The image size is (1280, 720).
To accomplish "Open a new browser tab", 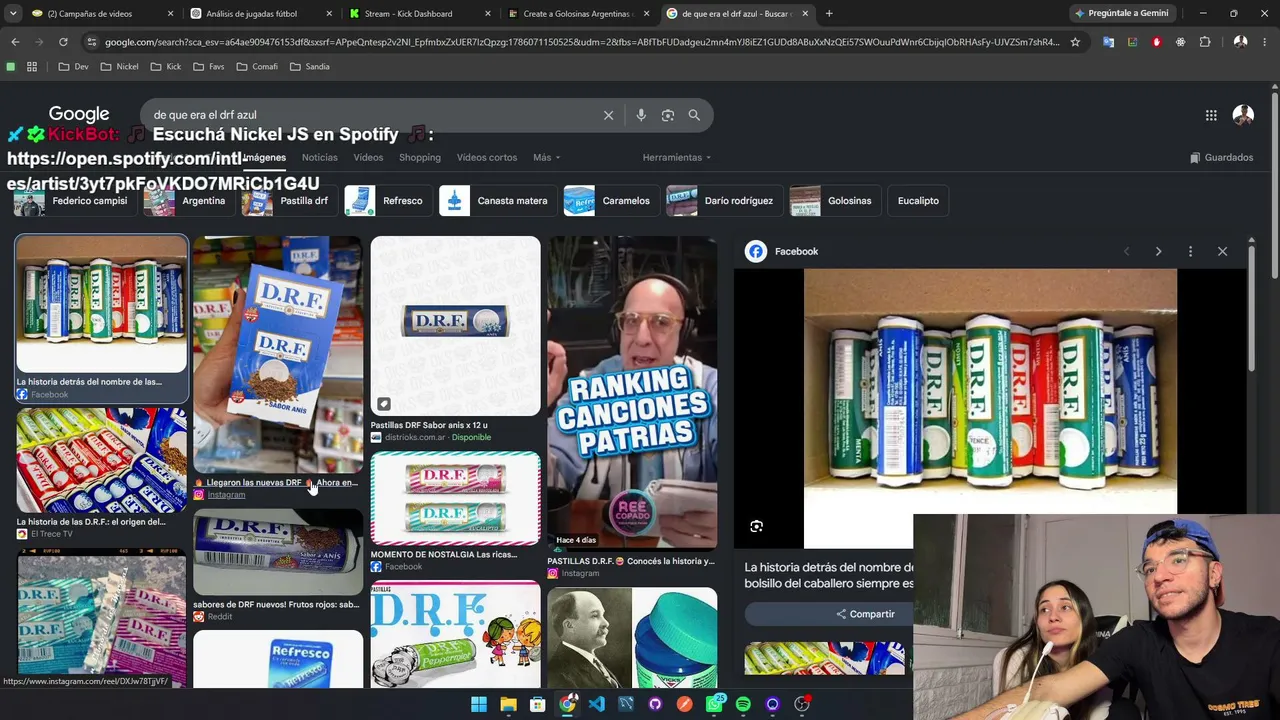I will coord(829,14).
